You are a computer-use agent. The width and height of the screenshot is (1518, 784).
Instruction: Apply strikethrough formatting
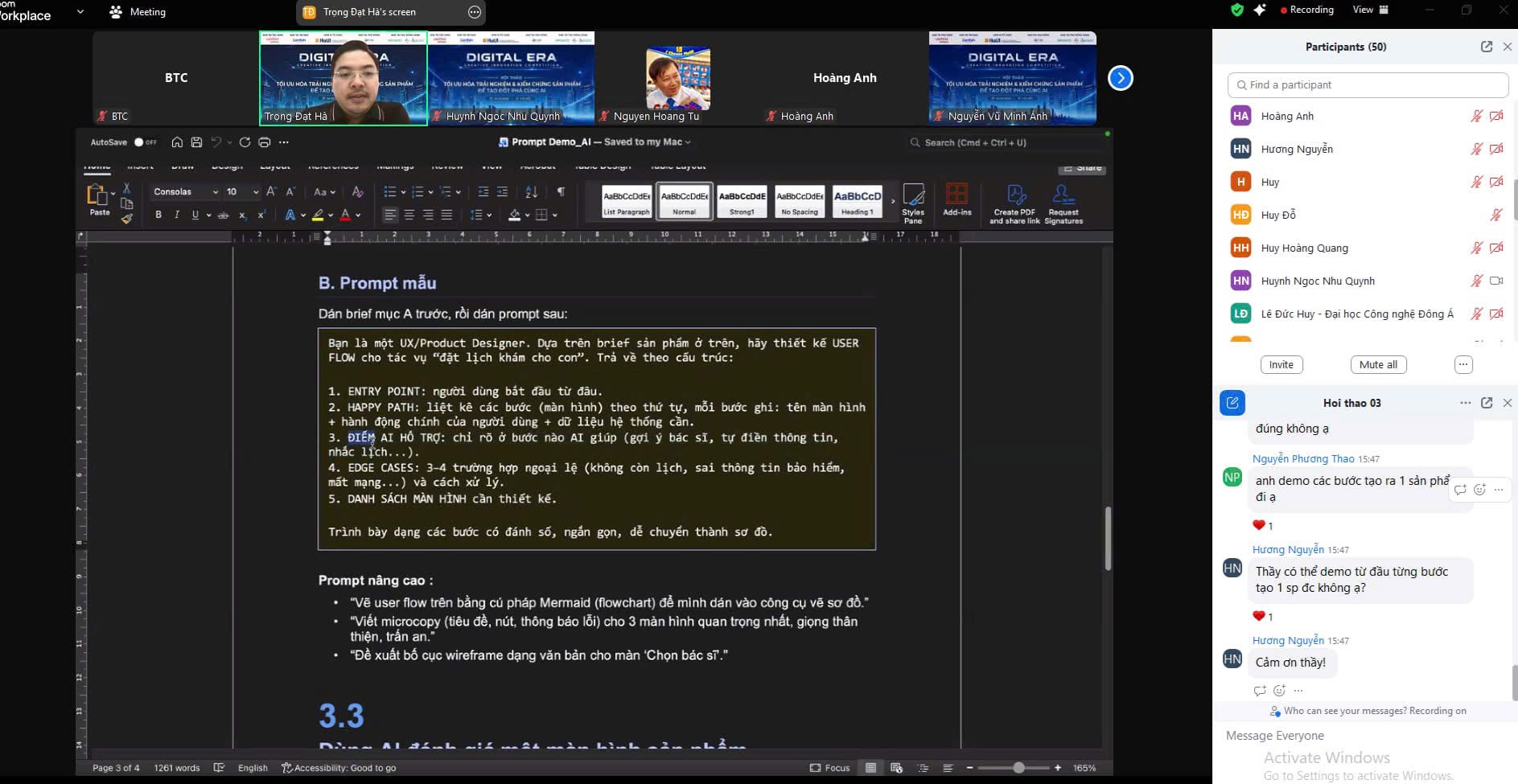(x=223, y=215)
